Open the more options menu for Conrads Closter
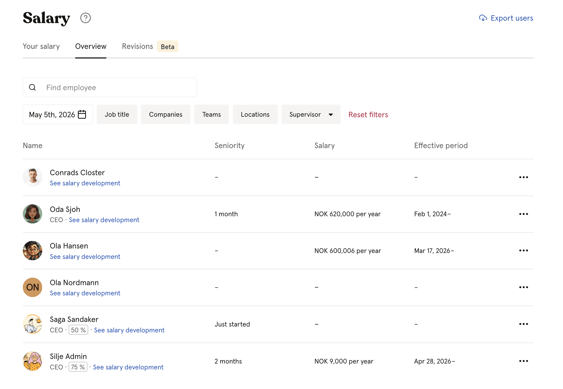 (523, 177)
